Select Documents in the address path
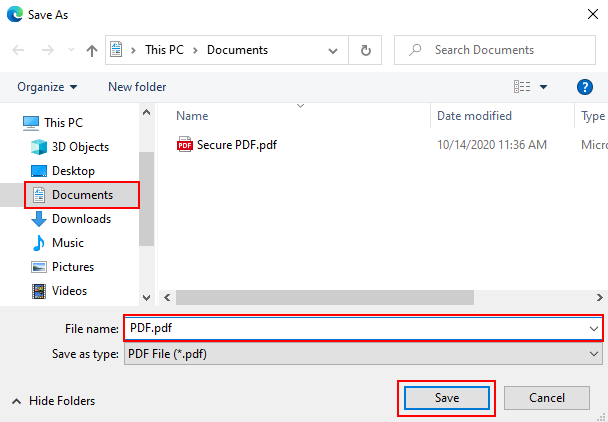 [237, 50]
